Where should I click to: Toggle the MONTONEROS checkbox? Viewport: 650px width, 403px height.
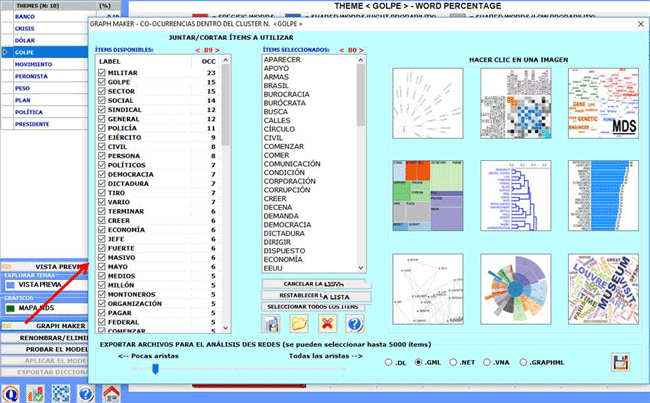point(102,294)
